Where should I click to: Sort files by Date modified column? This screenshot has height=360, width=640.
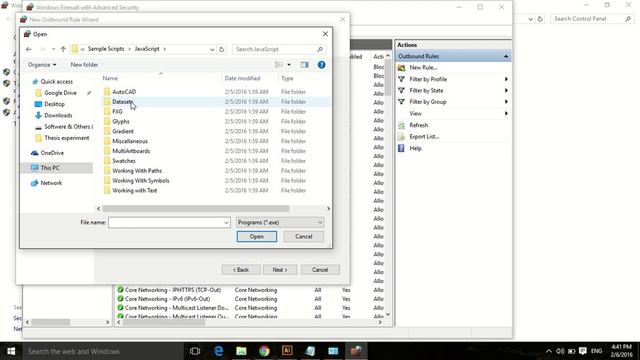point(242,78)
